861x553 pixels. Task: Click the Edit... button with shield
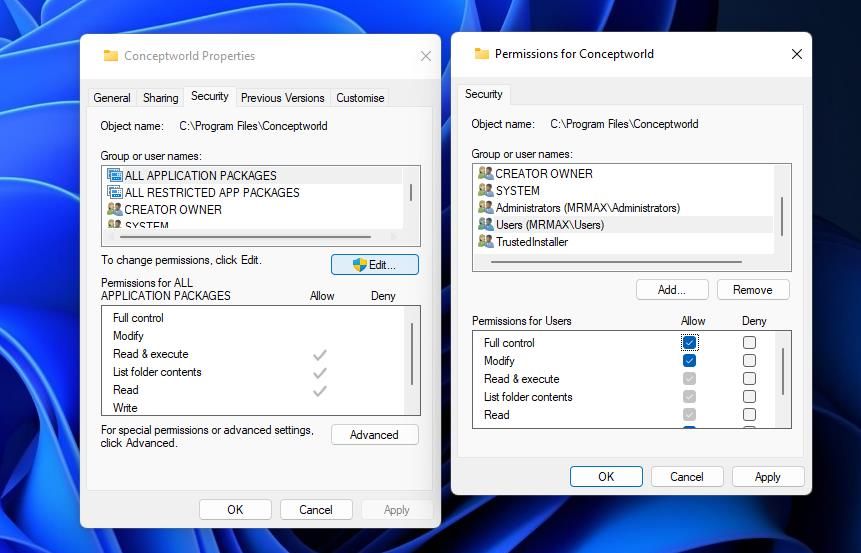pos(375,265)
